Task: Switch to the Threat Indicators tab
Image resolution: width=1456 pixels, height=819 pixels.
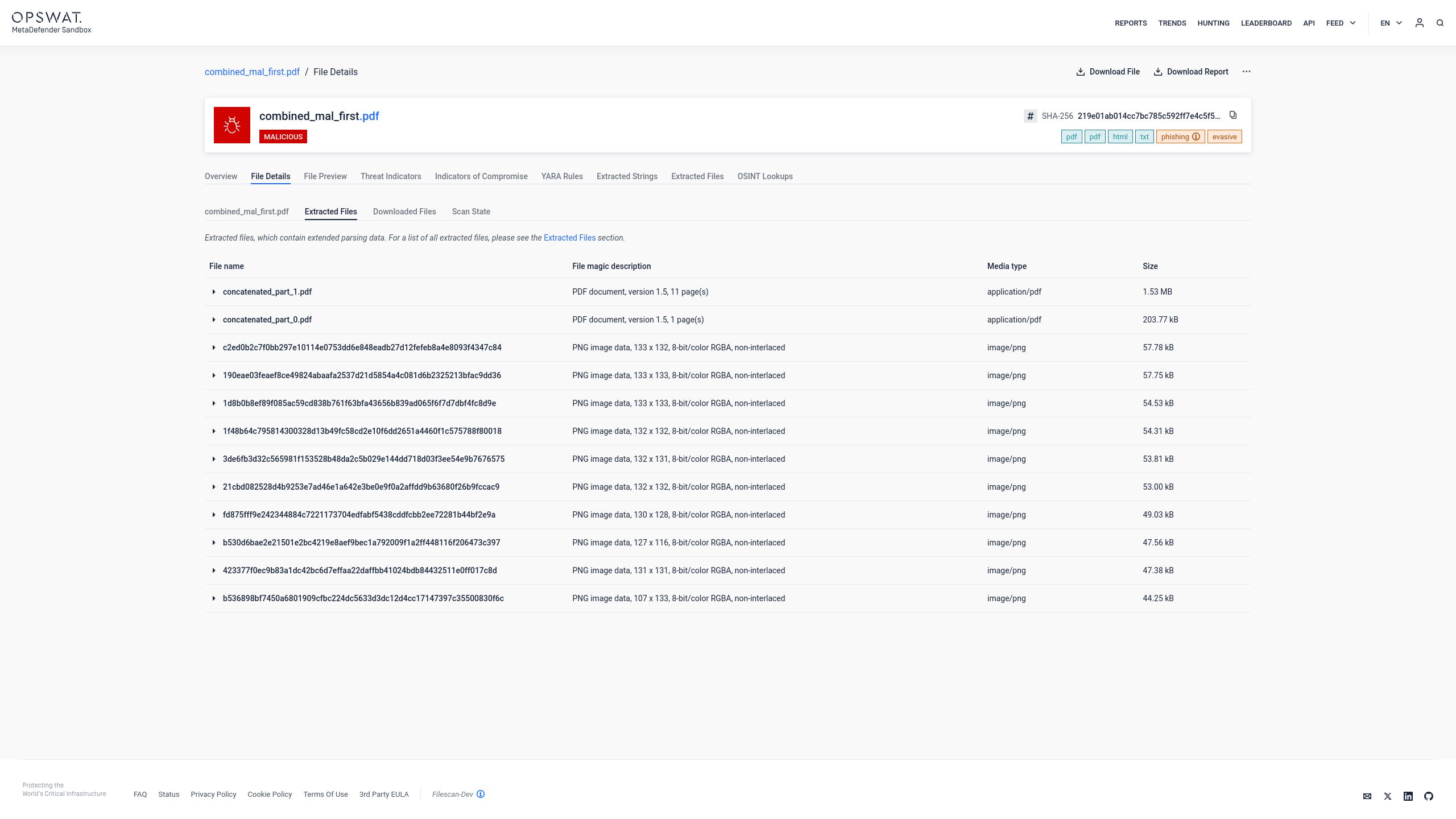Action: click(391, 176)
